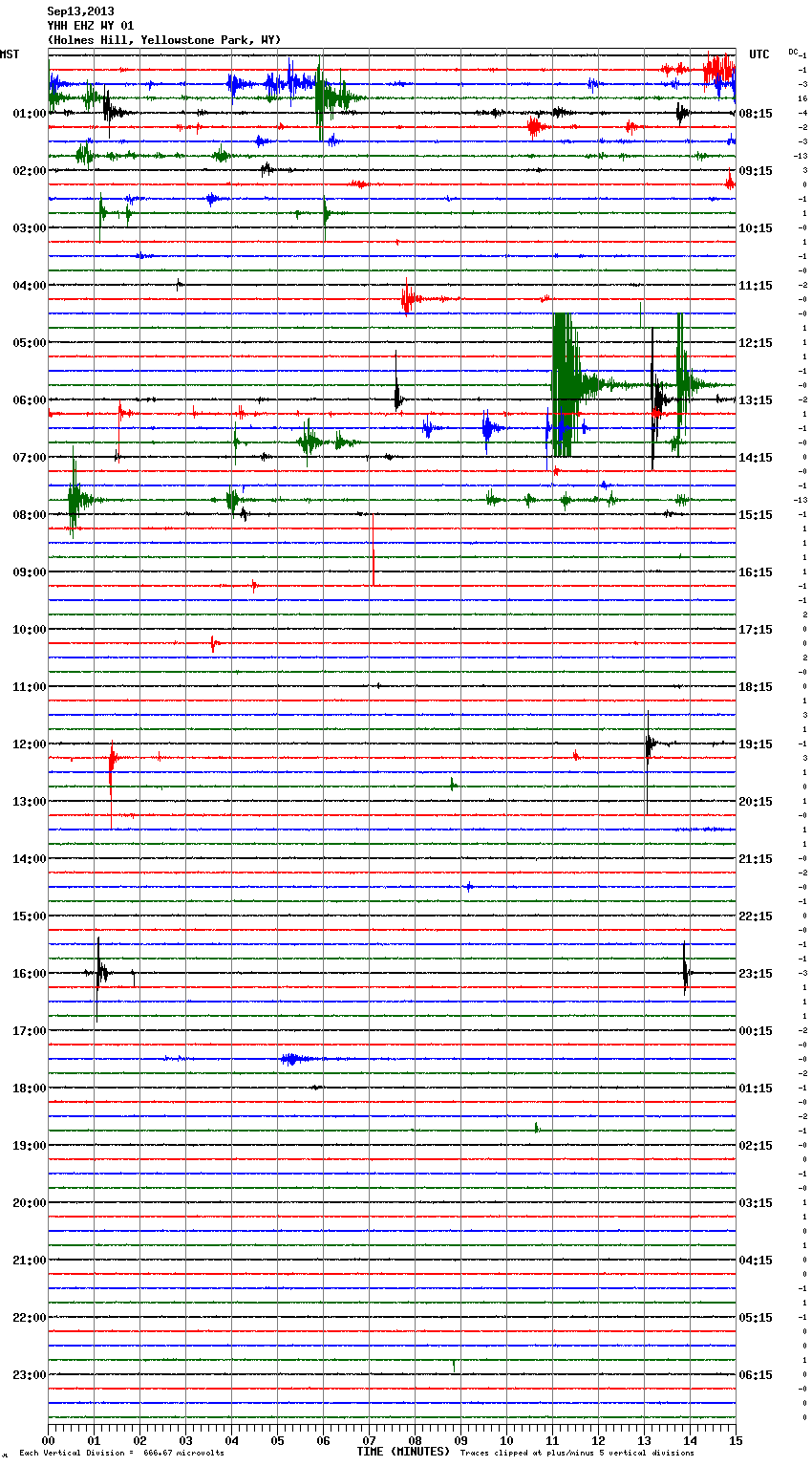Viewport: 812px width, 1466px height.
Task: Select the 06:00 MST row label
Action: click(x=29, y=400)
